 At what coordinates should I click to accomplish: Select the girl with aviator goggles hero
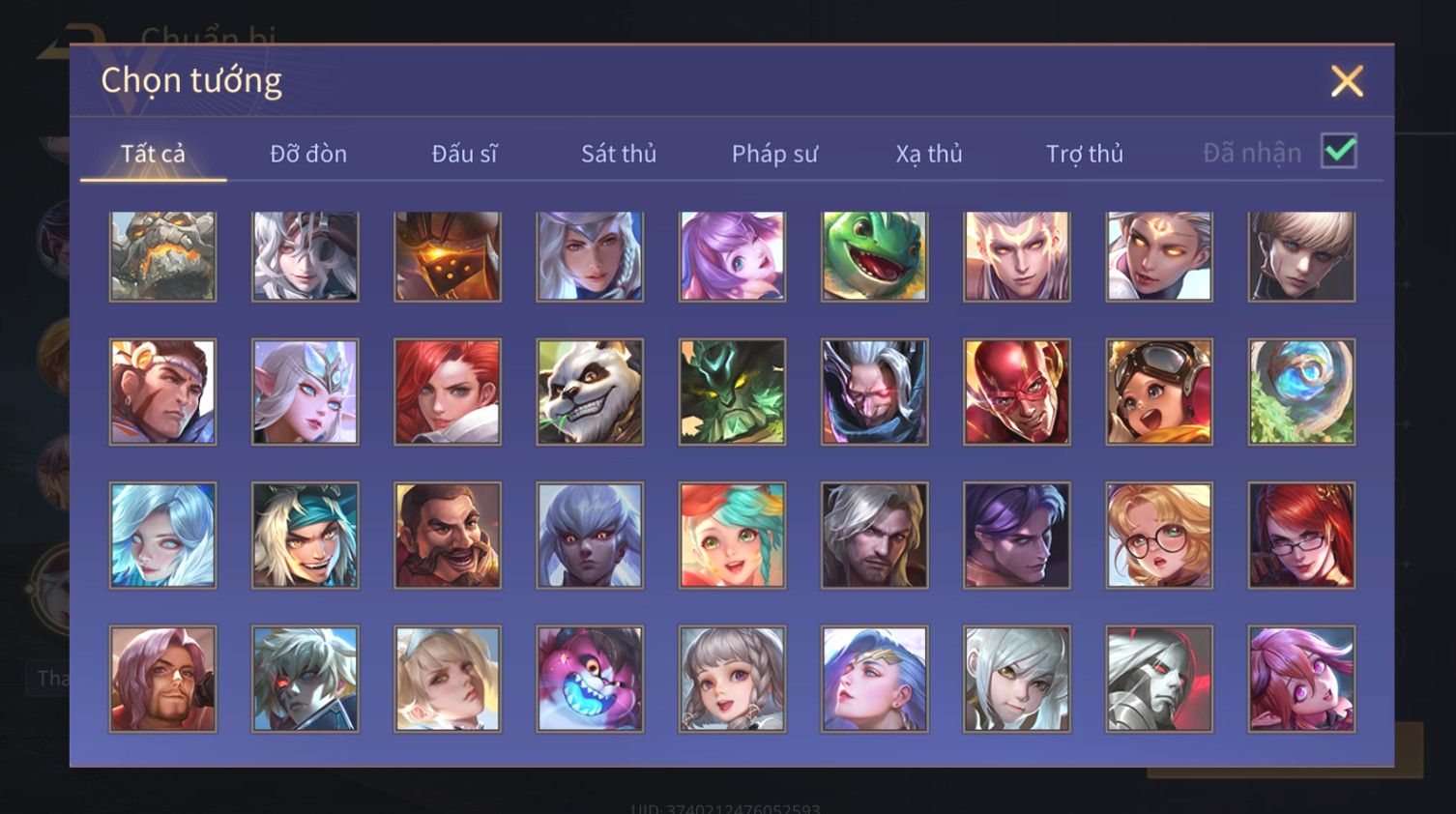1159,392
